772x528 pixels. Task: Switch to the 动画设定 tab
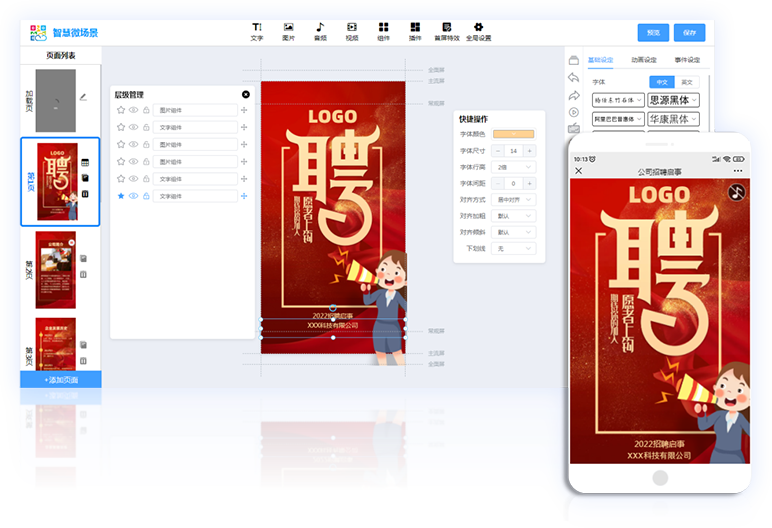[x=644, y=60]
